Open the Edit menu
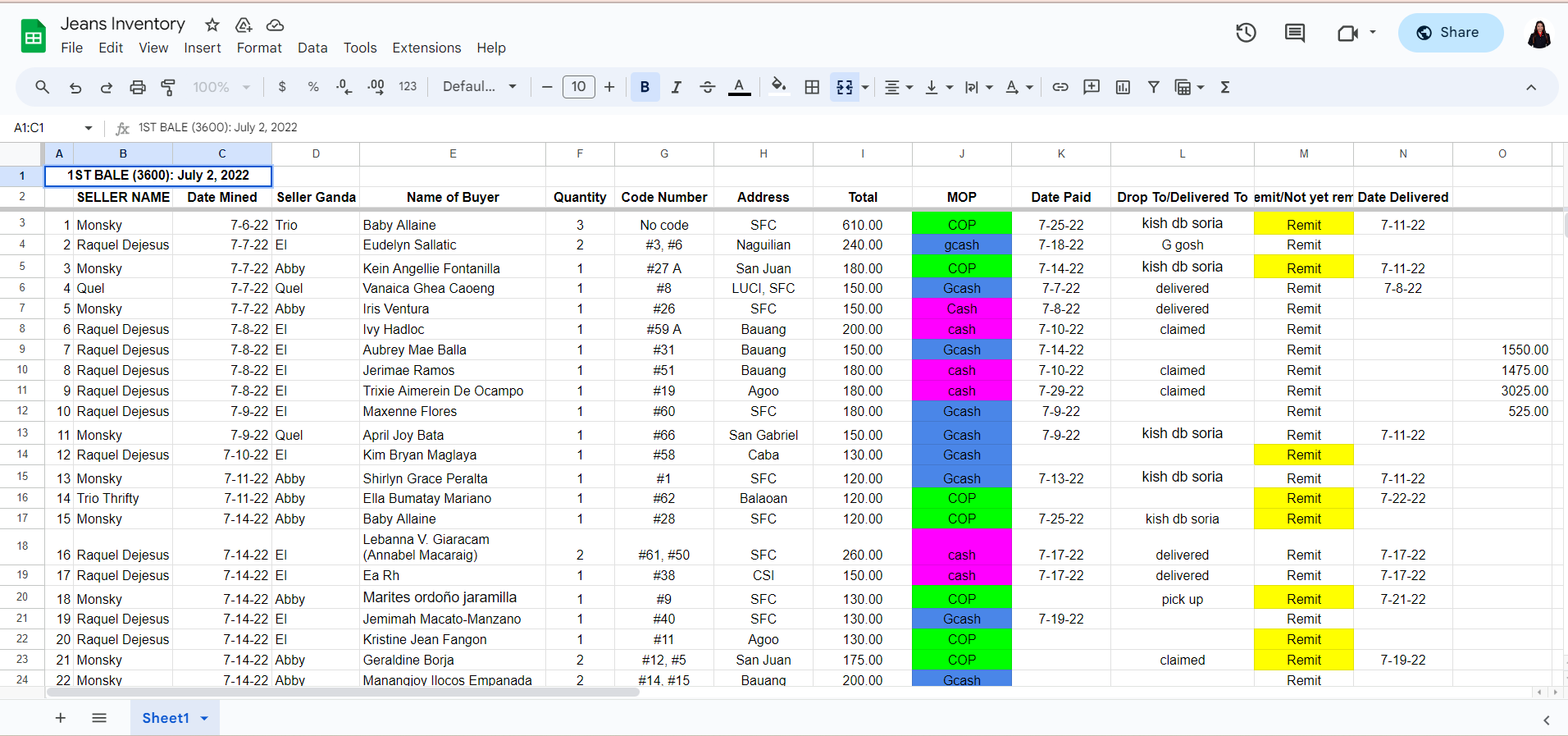The image size is (1568, 736). [111, 48]
